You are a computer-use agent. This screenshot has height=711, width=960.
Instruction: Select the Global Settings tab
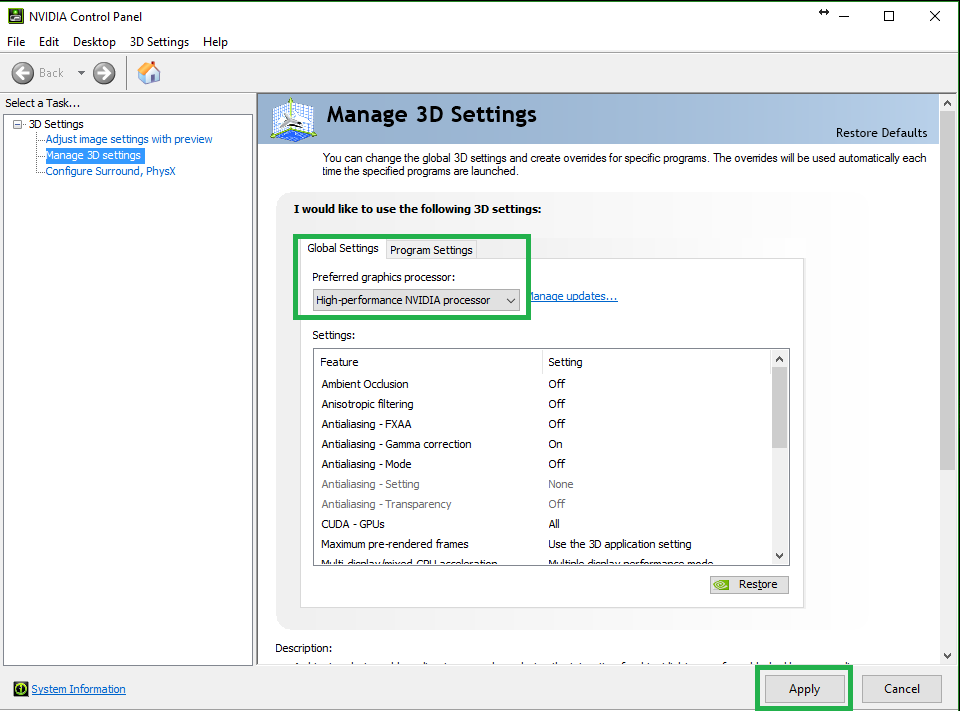343,248
